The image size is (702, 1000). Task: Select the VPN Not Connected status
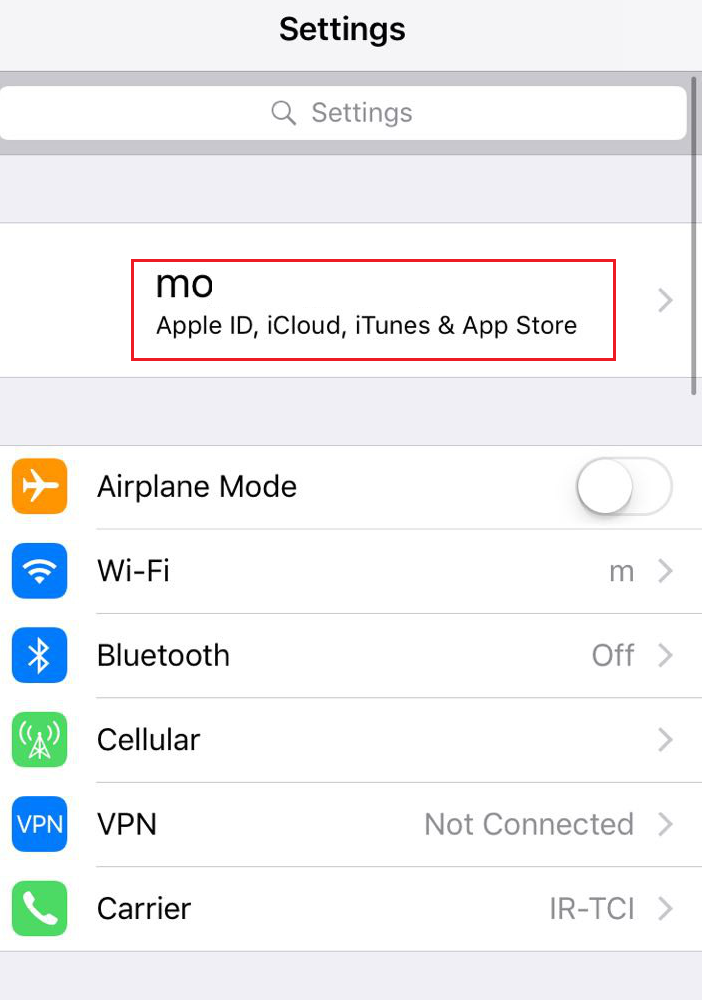point(529,824)
